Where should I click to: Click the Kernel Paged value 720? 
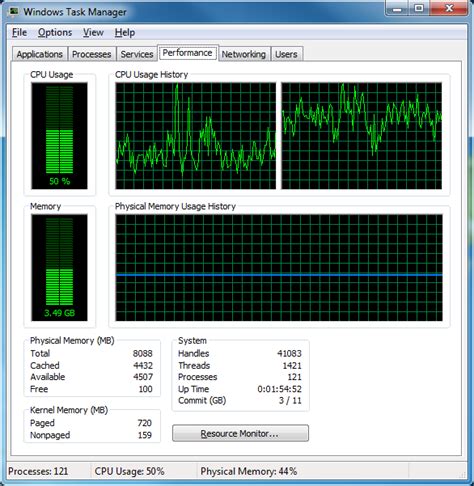pyautogui.click(x=145, y=423)
